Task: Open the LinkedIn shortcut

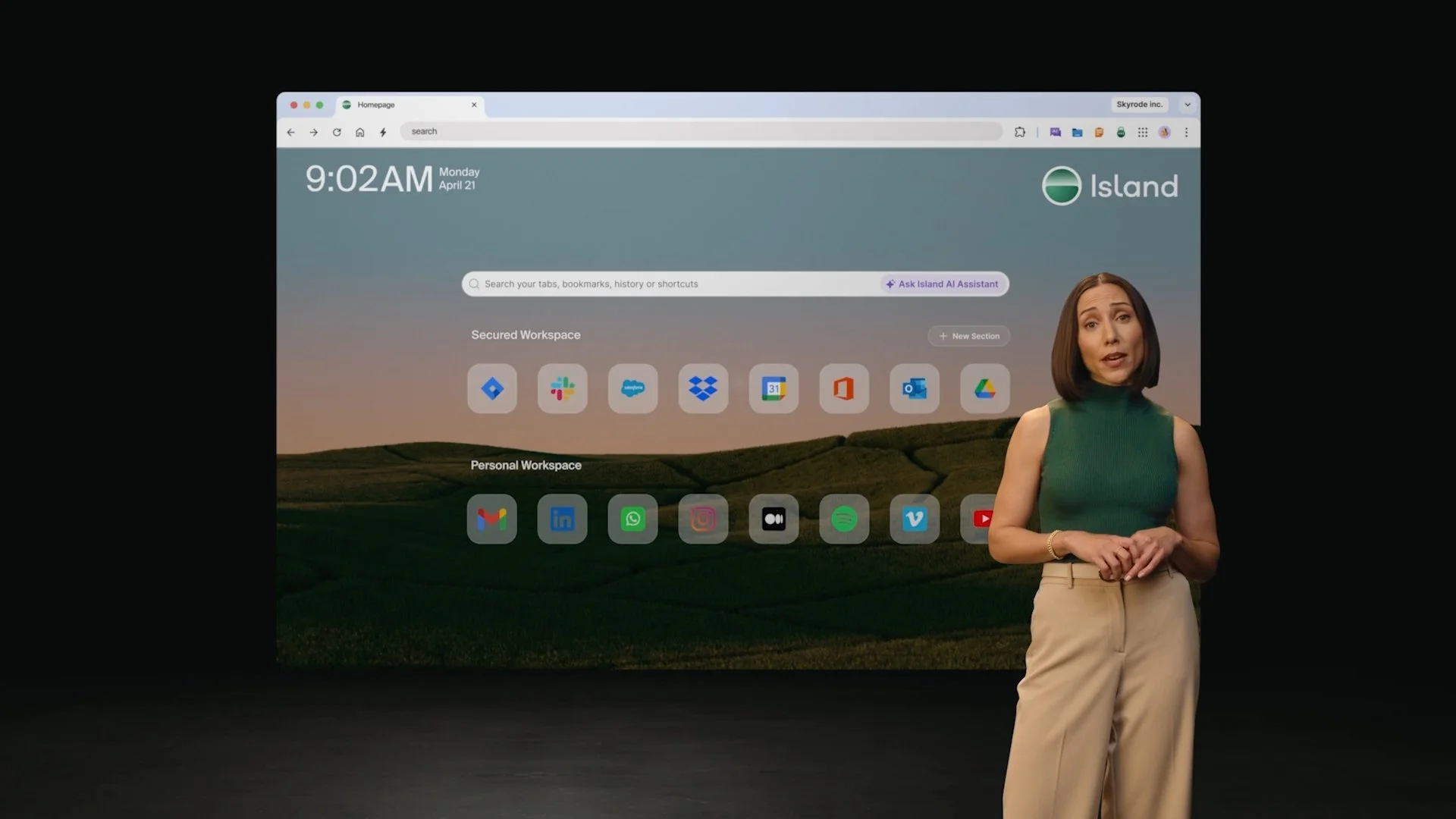Action: pos(563,519)
